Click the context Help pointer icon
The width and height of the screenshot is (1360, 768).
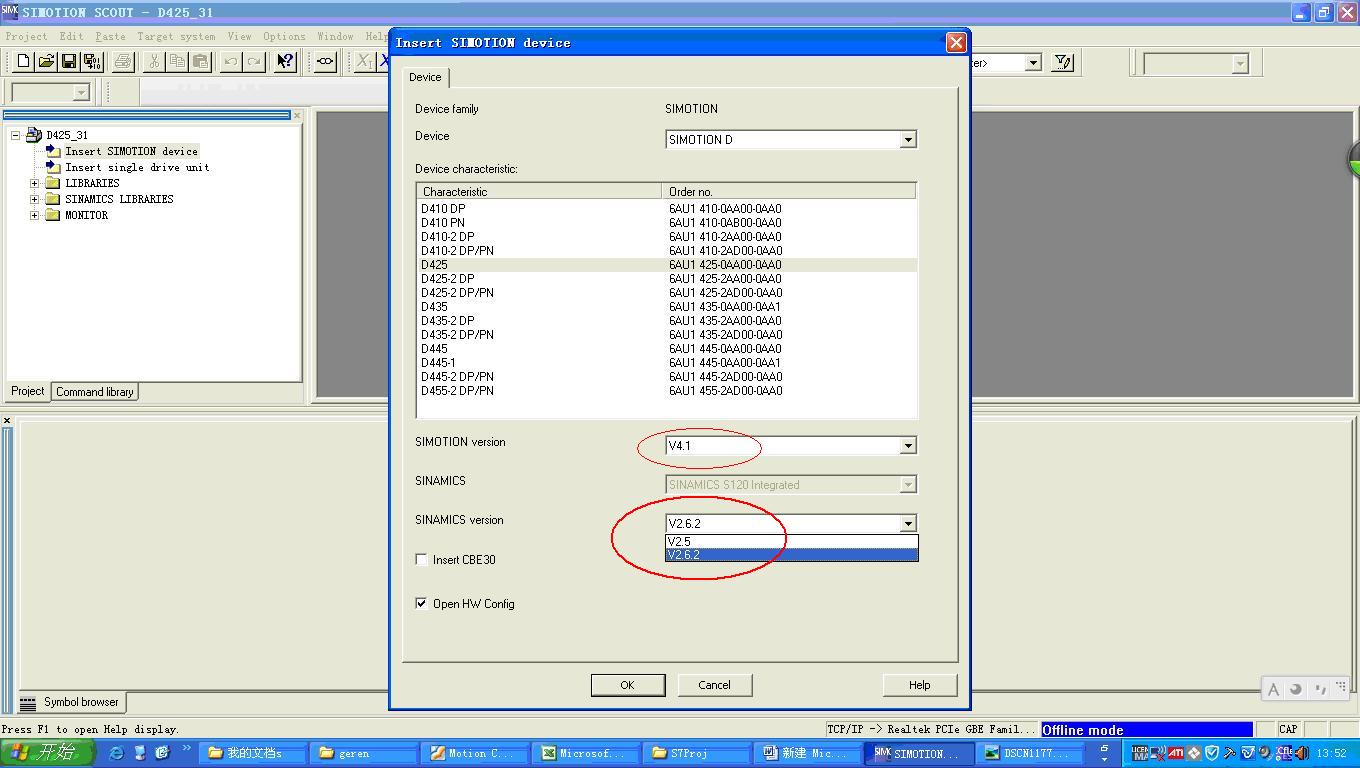click(285, 62)
